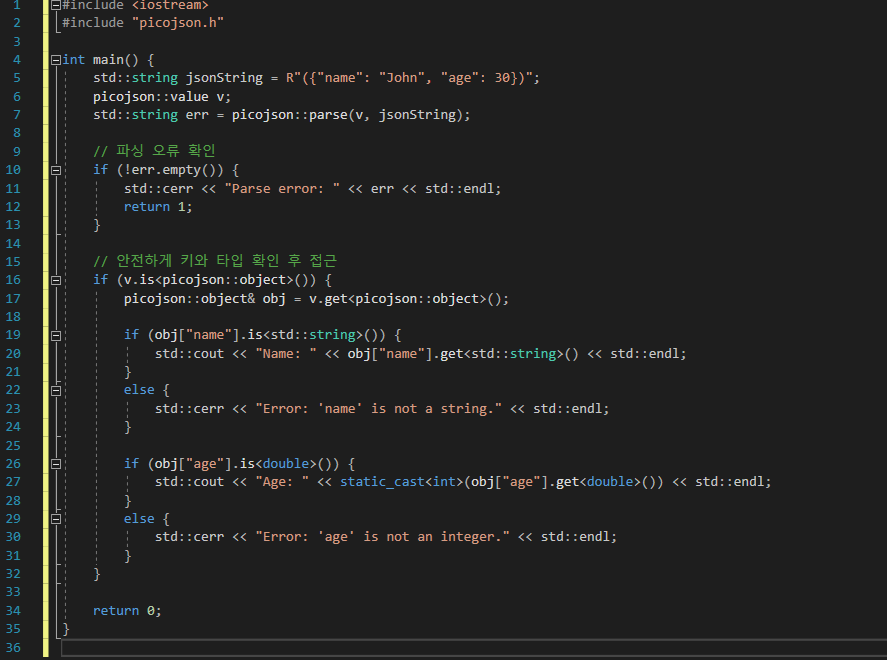Collapse the v.is<picojson::object> if block
This screenshot has width=887, height=660.
click(x=55, y=280)
